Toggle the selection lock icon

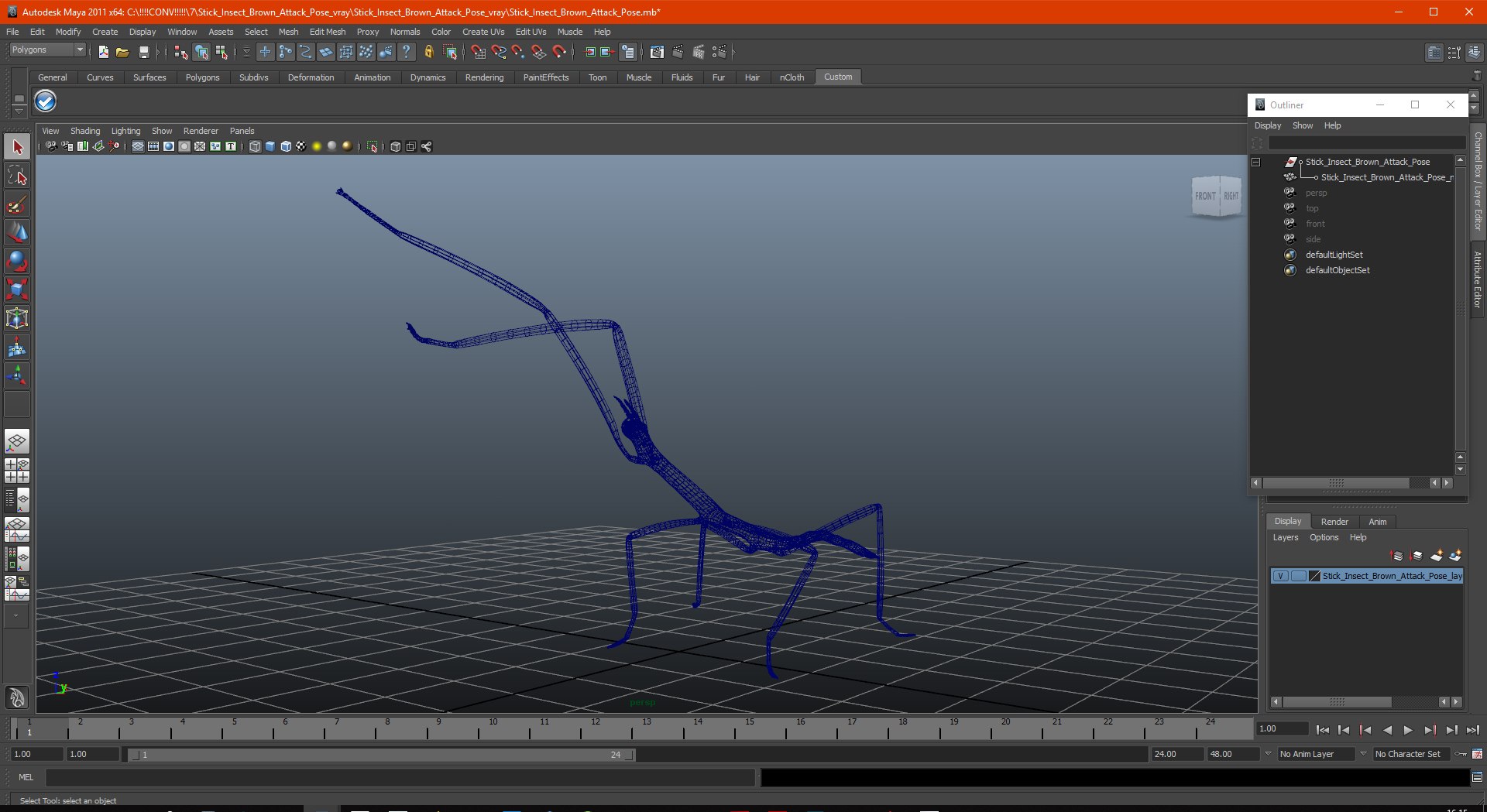428,52
